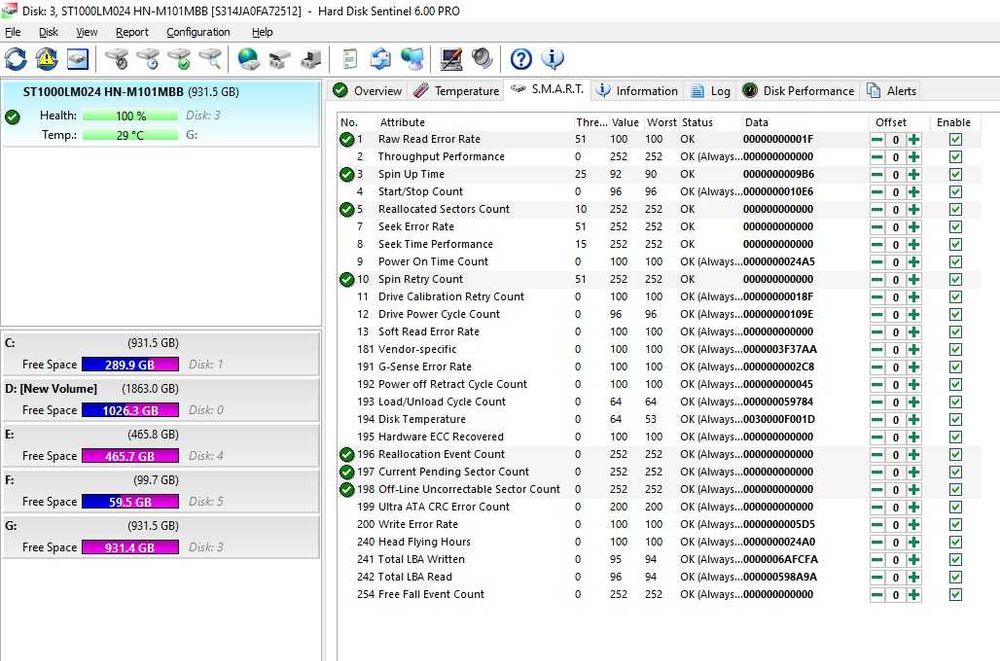1000x661 pixels.
Task: Increase offset for Total LBA Read
Action: click(914, 577)
